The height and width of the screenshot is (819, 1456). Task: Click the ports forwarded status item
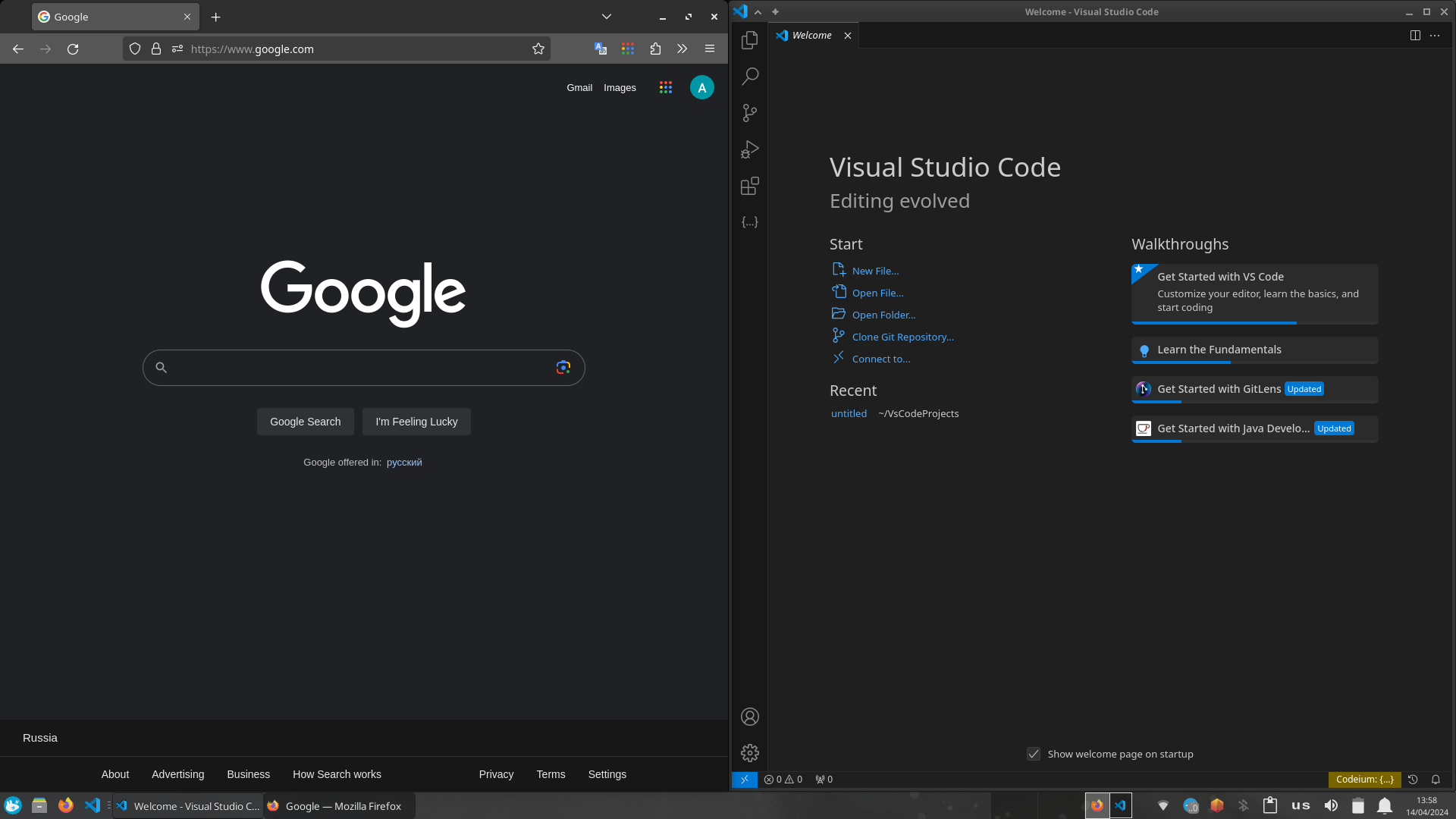pyautogui.click(x=824, y=780)
